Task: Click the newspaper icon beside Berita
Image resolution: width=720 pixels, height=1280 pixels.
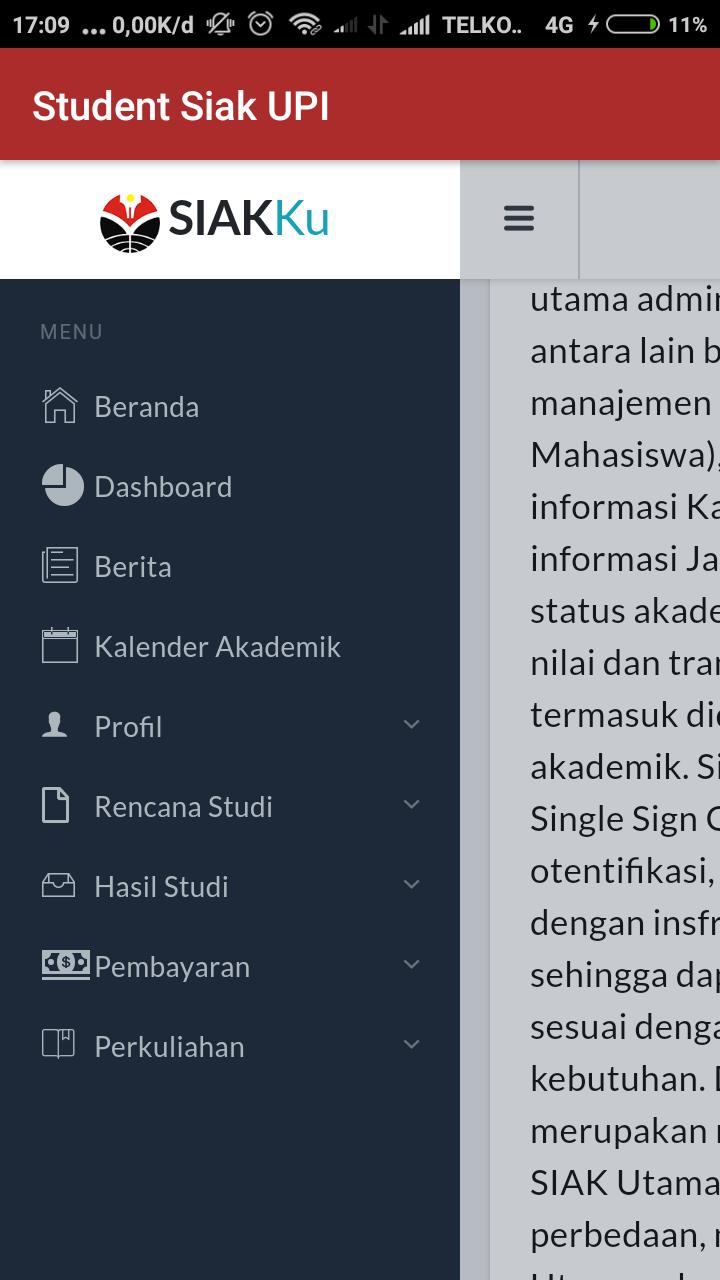Action: tap(60, 566)
